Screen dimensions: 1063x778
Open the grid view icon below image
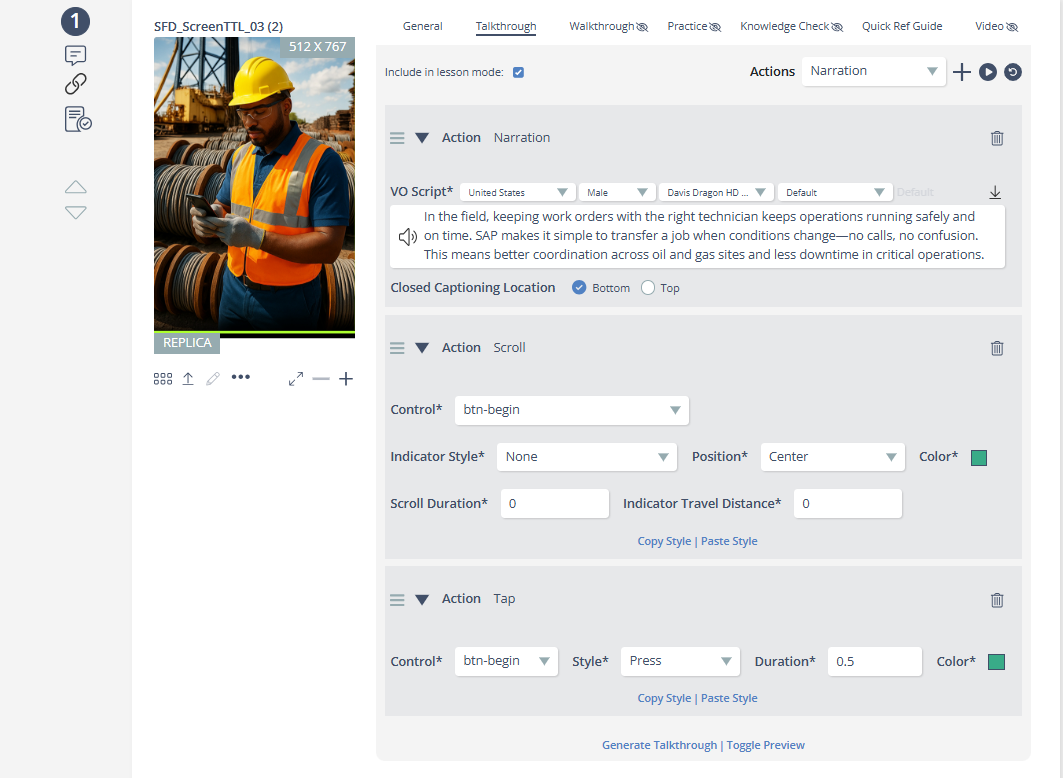coord(163,379)
